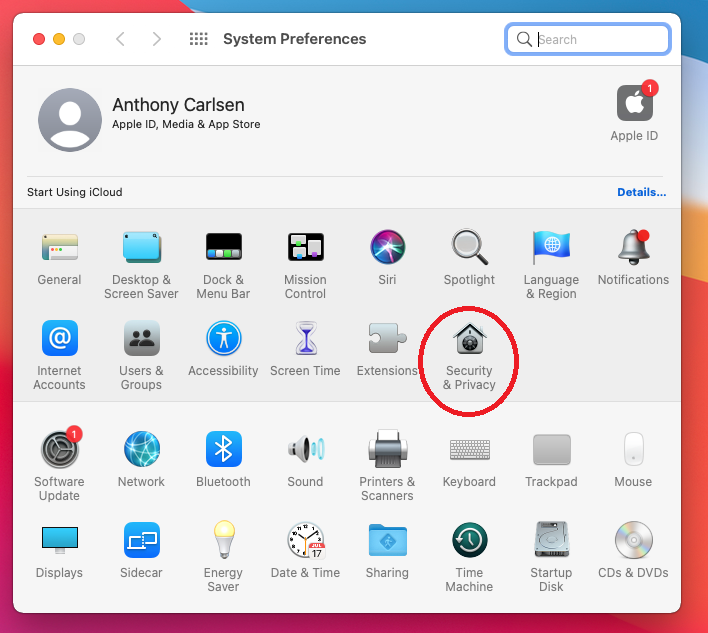Open Mouse preferences

pos(633,449)
